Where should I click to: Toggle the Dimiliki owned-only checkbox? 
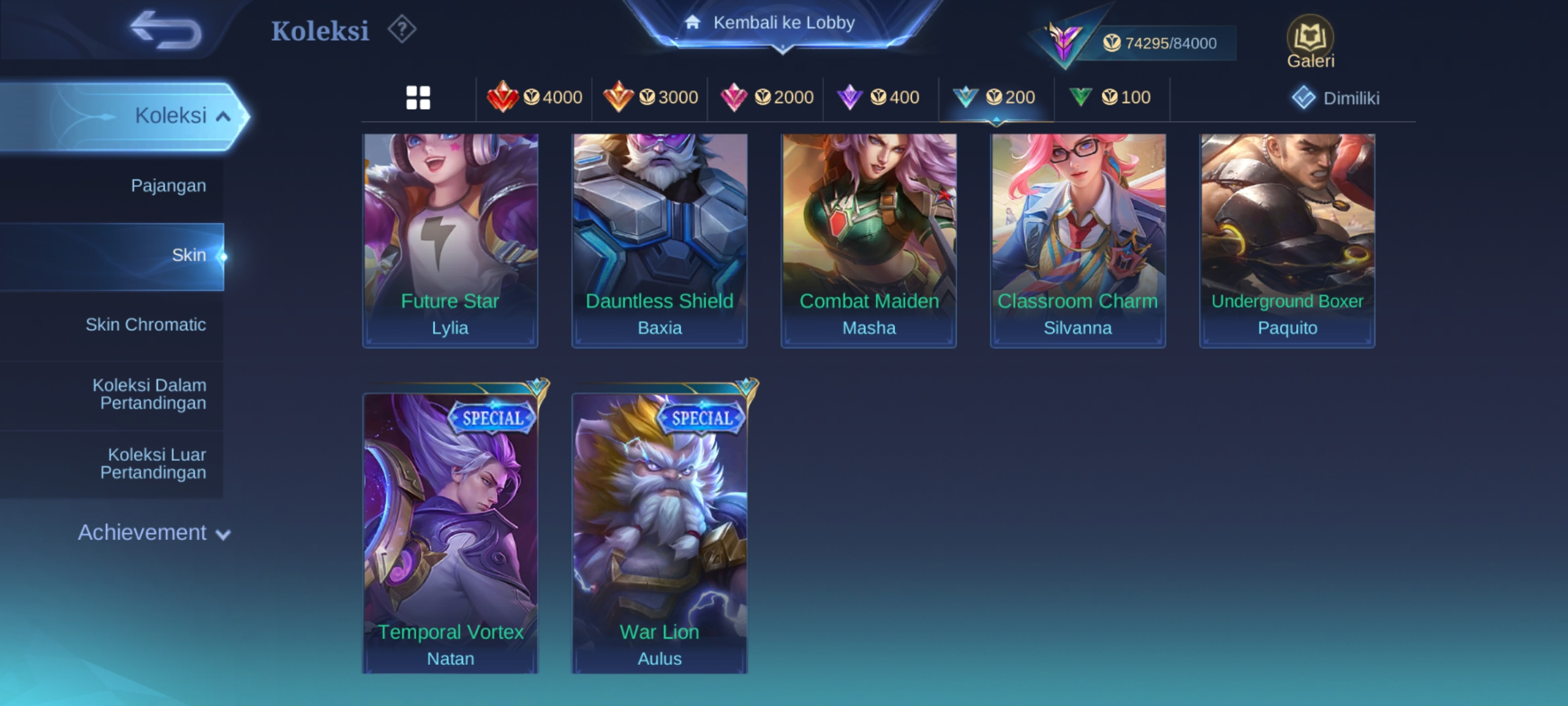[1335, 98]
